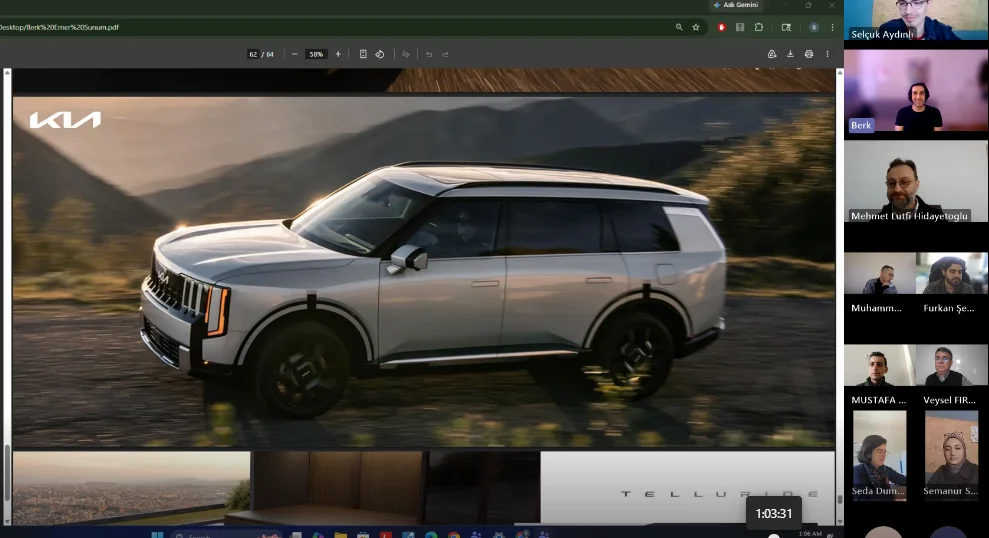The image size is (989, 538).
Task: Select Furkan Şe... participant video tile
Action: [952, 274]
